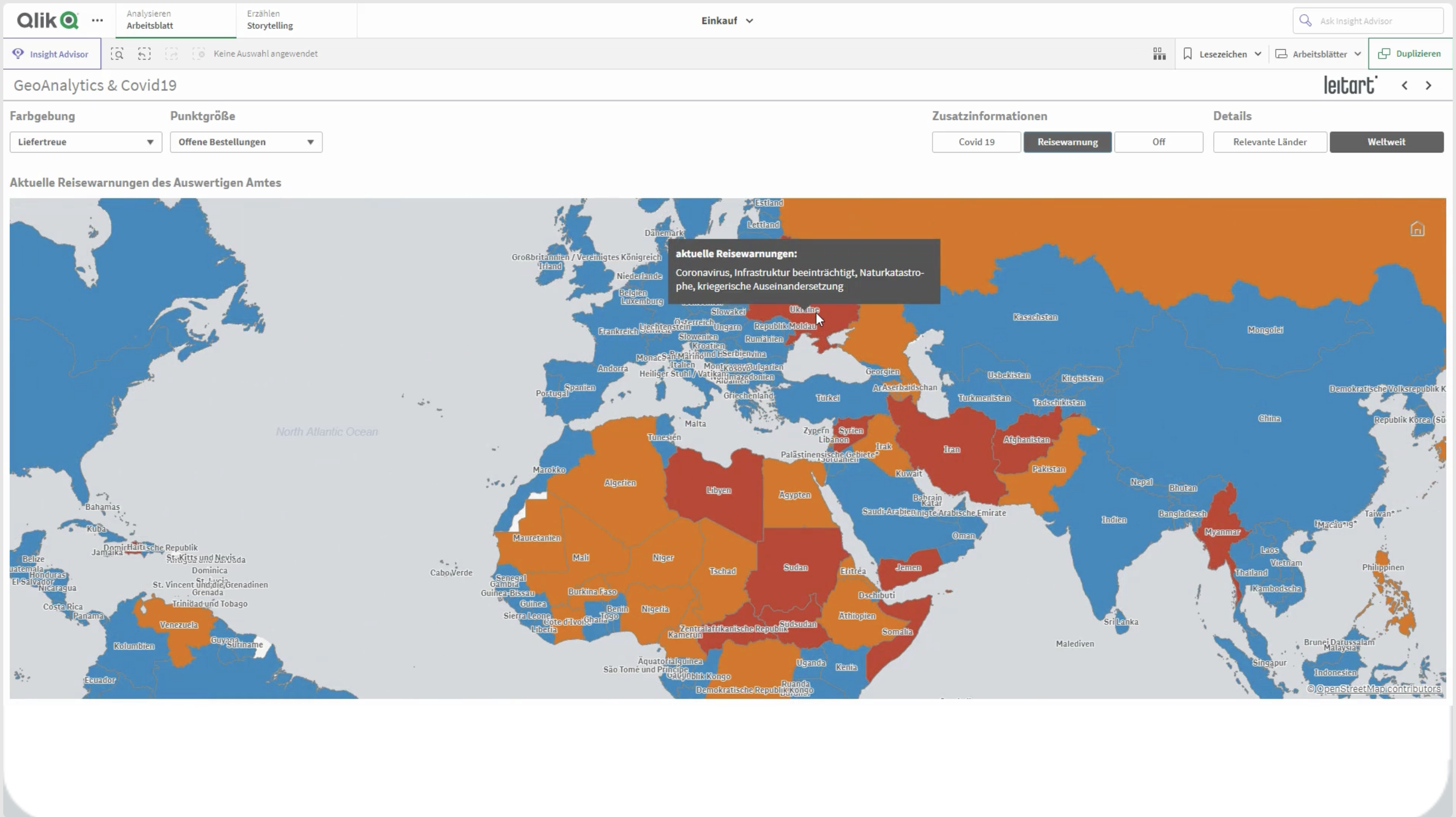The image size is (1456, 817).
Task: Click the sheets icon beside Arbeitsblätter
Action: tap(1281, 54)
